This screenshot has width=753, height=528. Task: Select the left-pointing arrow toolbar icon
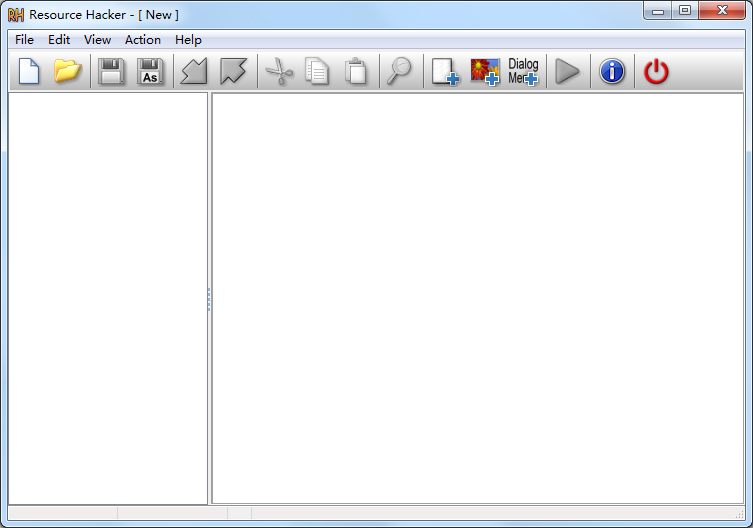194,71
